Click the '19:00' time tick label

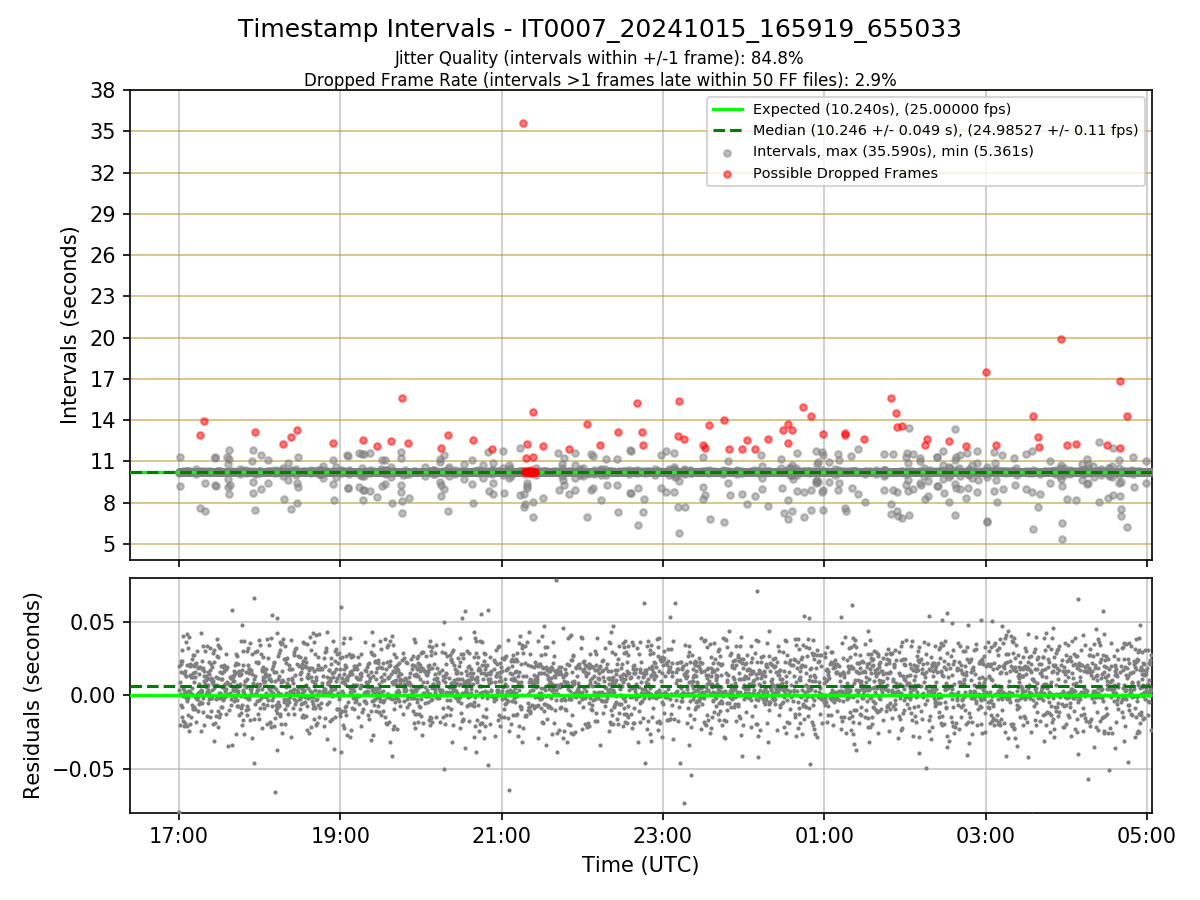340,834
